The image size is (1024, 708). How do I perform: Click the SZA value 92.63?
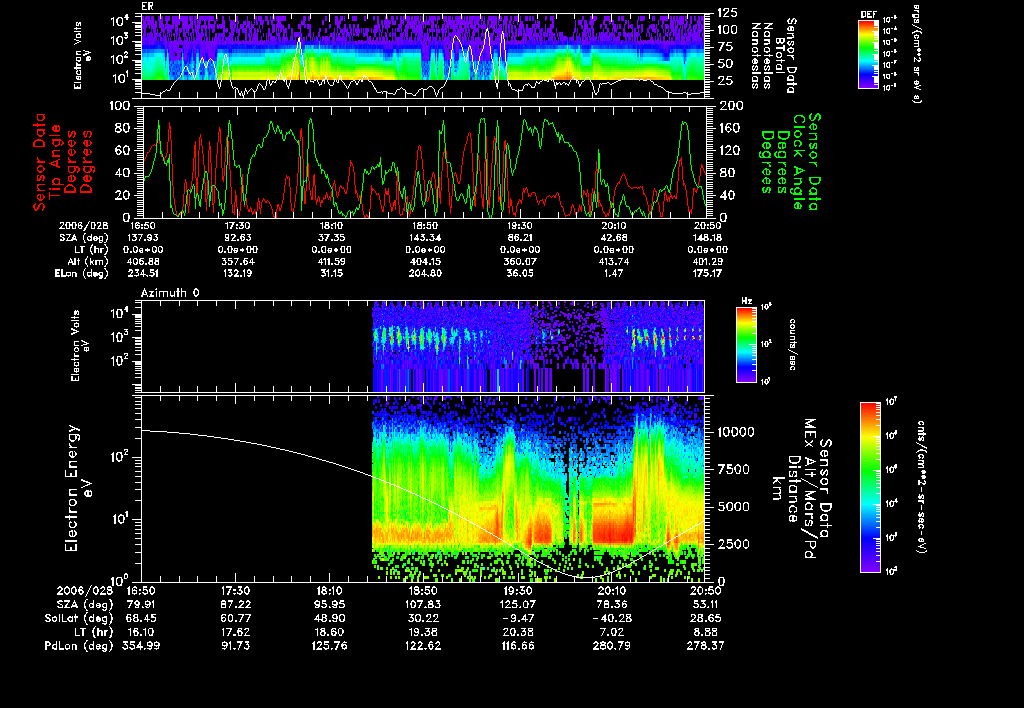click(x=238, y=238)
